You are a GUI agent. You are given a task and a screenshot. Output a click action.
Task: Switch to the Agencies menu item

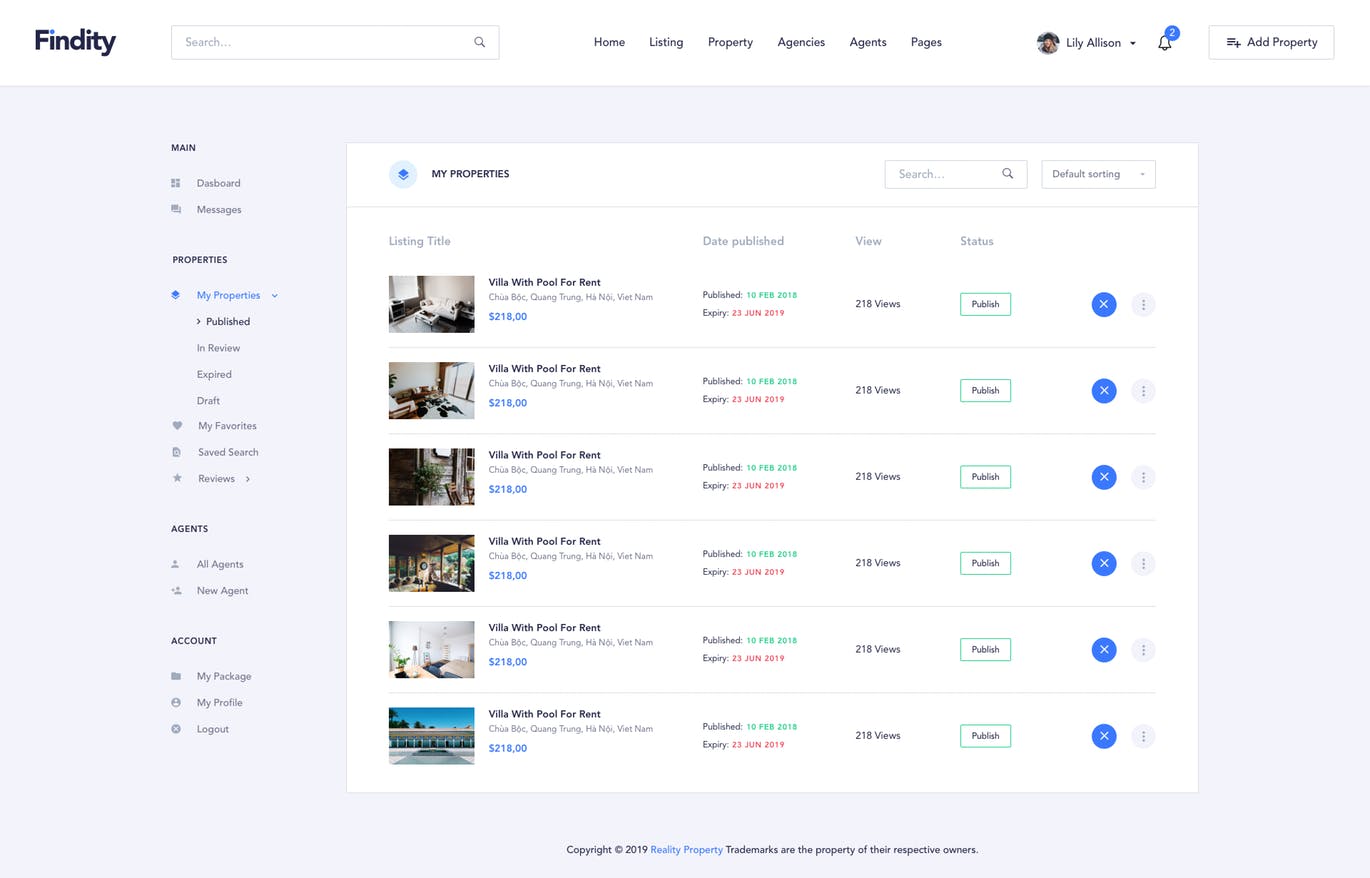[800, 42]
